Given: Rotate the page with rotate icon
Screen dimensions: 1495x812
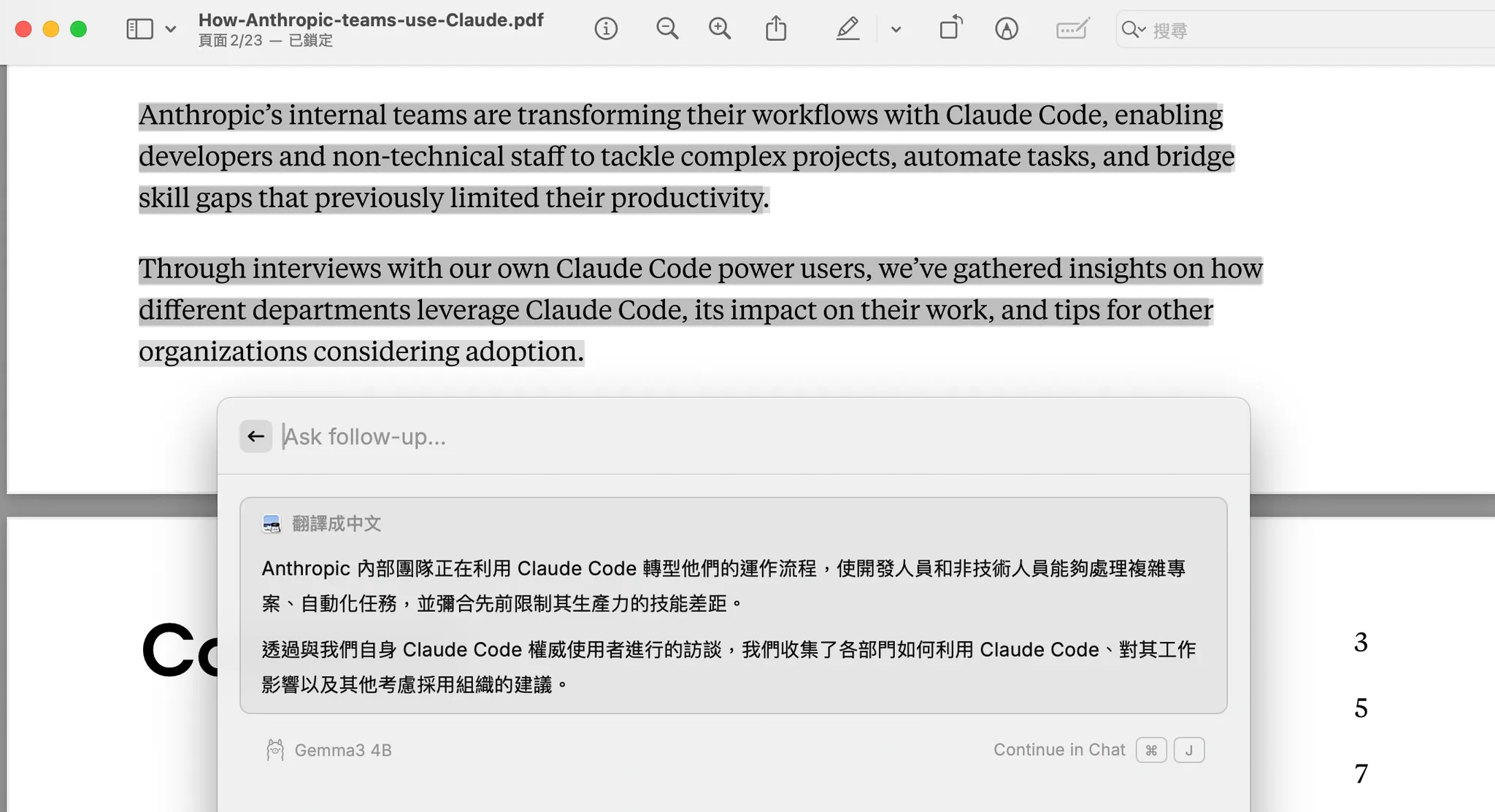Looking at the screenshot, I should point(950,29).
